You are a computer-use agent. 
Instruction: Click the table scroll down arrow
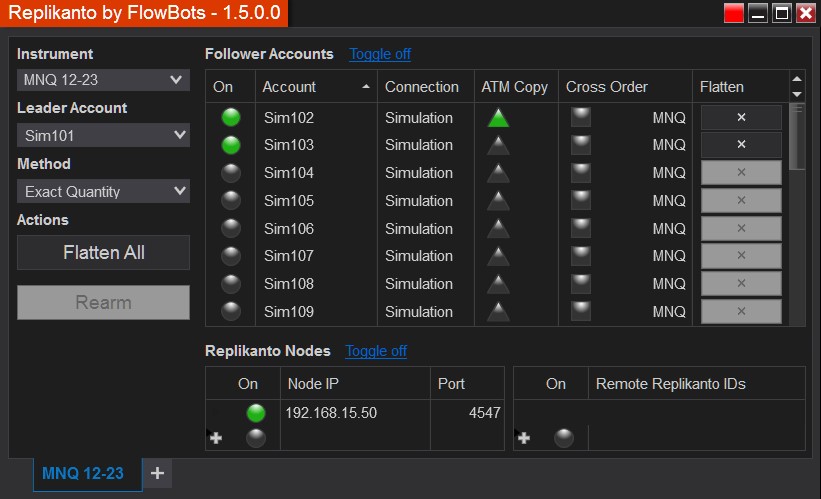pos(797,94)
